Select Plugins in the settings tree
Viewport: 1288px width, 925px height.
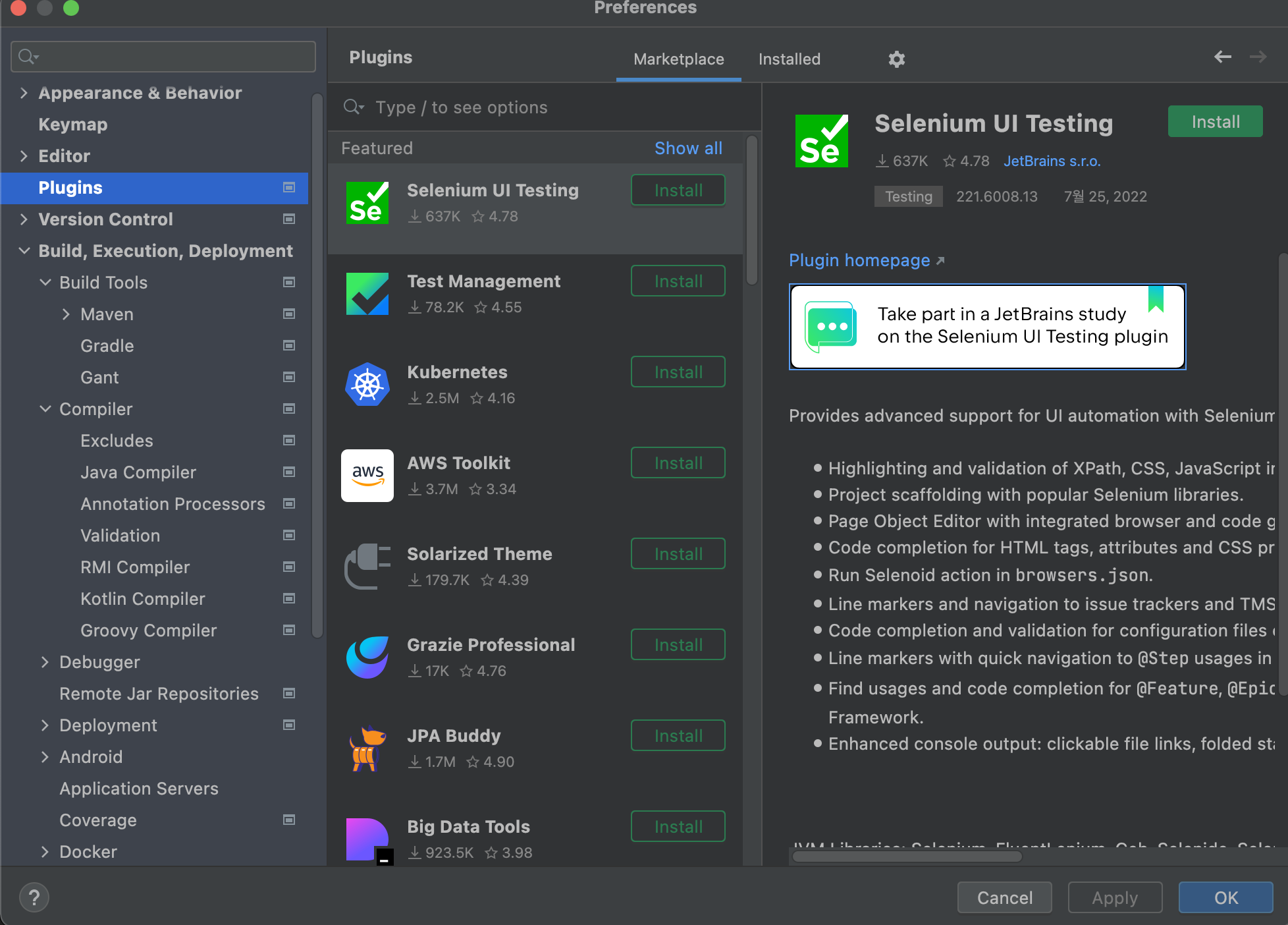click(x=155, y=188)
